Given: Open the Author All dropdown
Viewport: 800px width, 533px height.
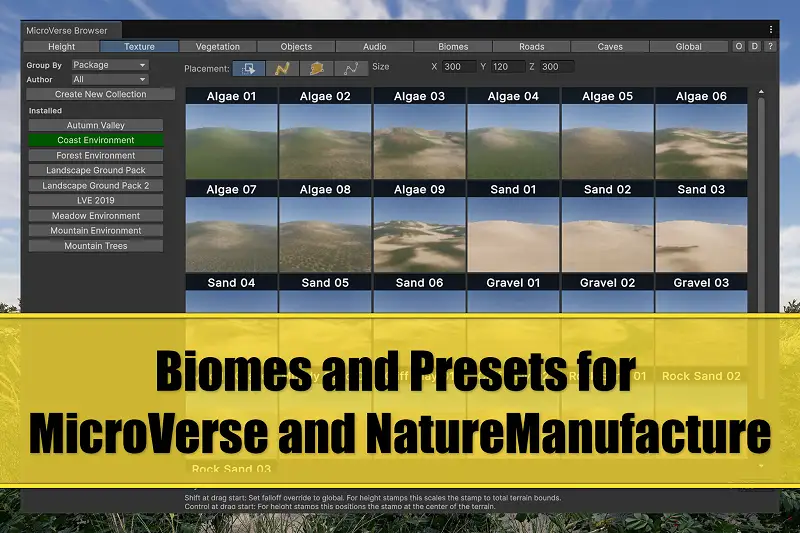Looking at the screenshot, I should tap(110, 79).
